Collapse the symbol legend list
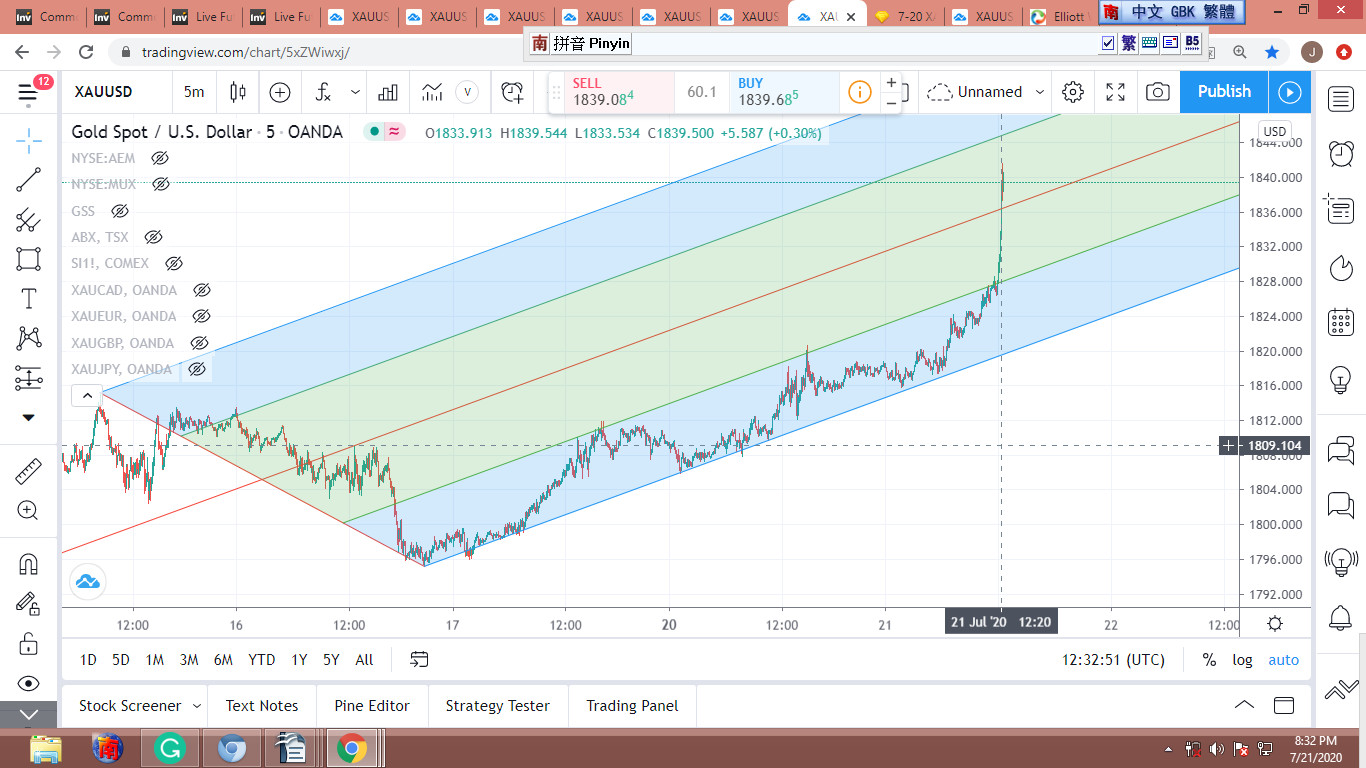 coord(87,396)
